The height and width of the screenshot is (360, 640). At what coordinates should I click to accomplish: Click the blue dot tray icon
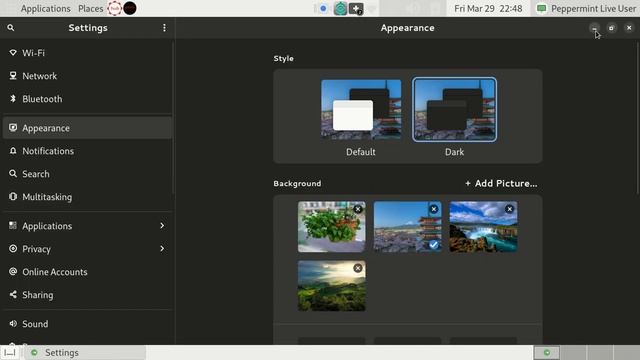tap(323, 8)
